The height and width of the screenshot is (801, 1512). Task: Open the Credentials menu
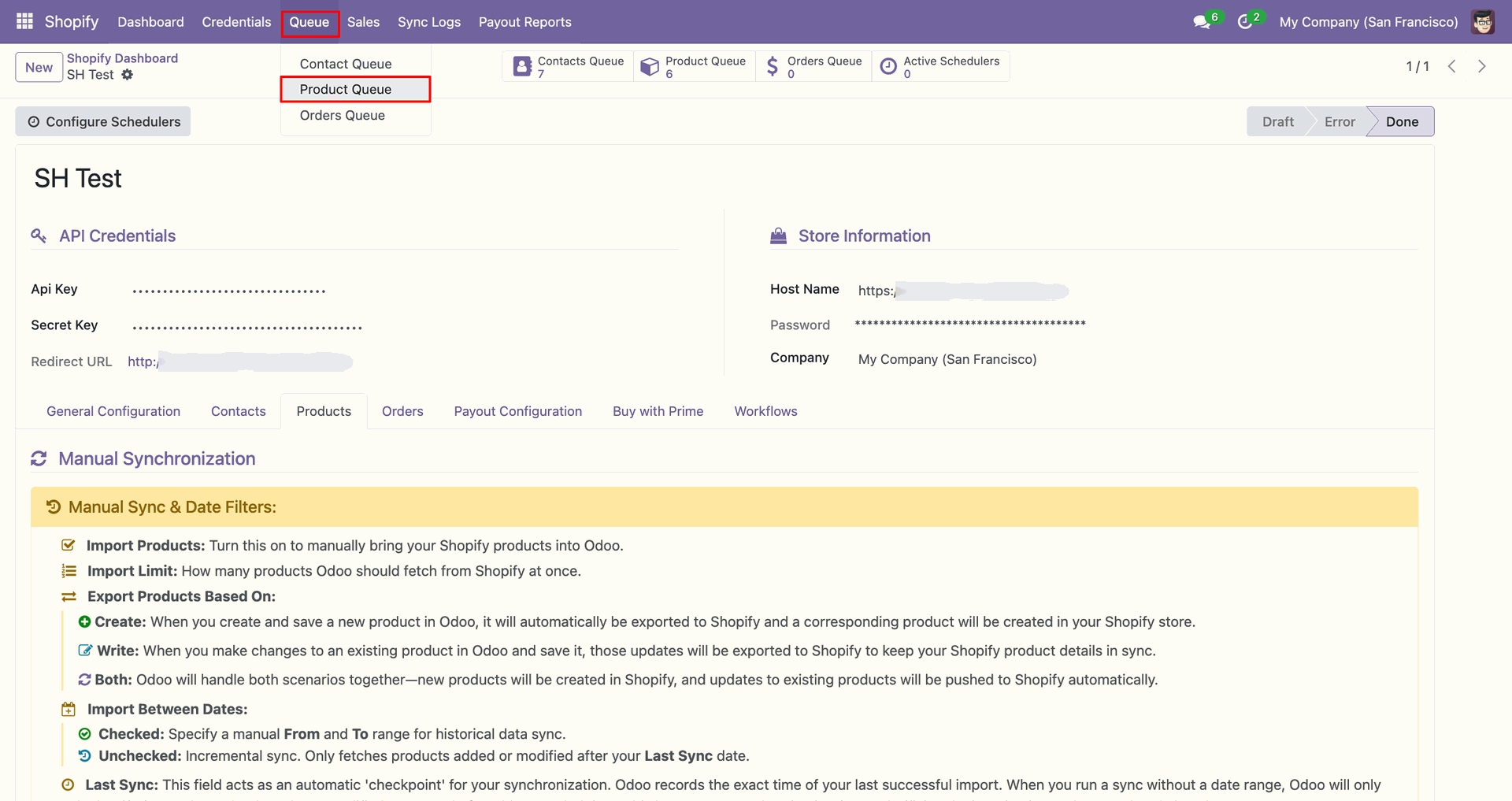(236, 22)
